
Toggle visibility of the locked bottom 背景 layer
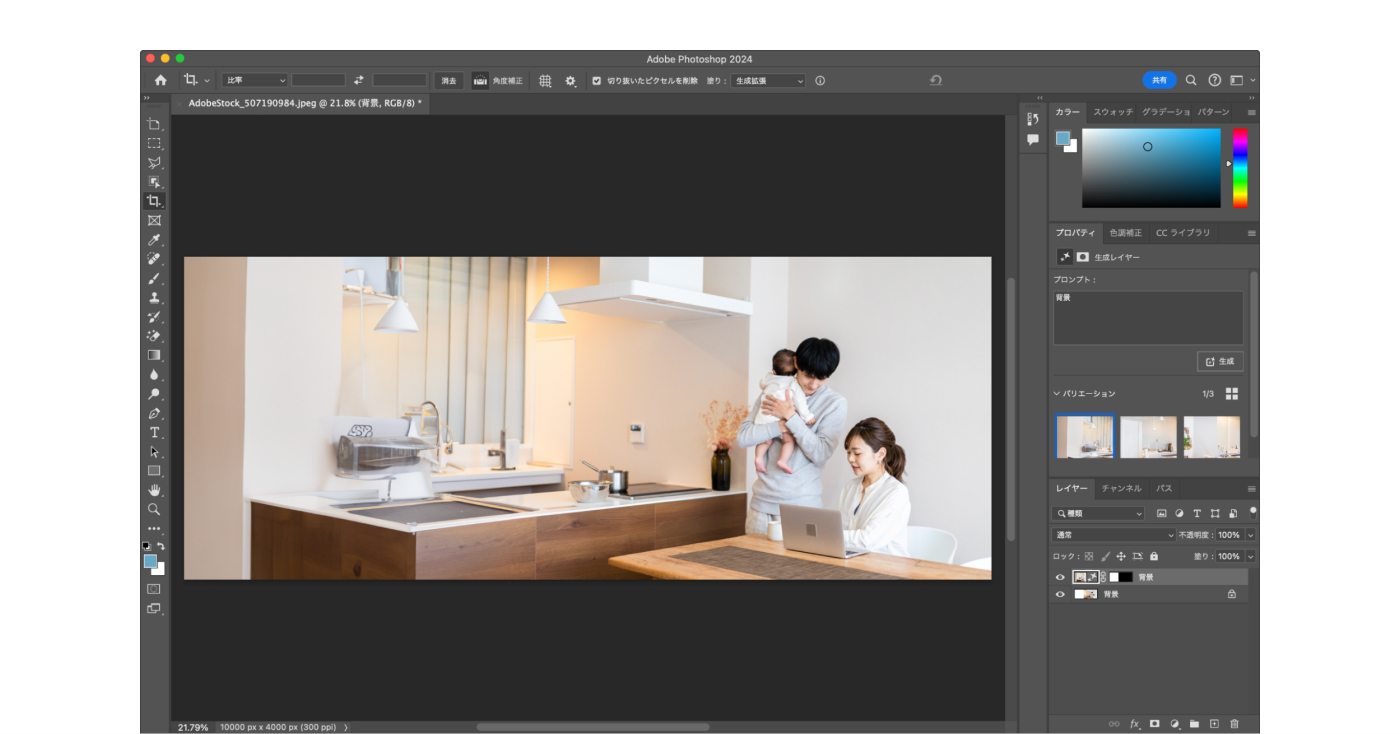pyautogui.click(x=1060, y=594)
